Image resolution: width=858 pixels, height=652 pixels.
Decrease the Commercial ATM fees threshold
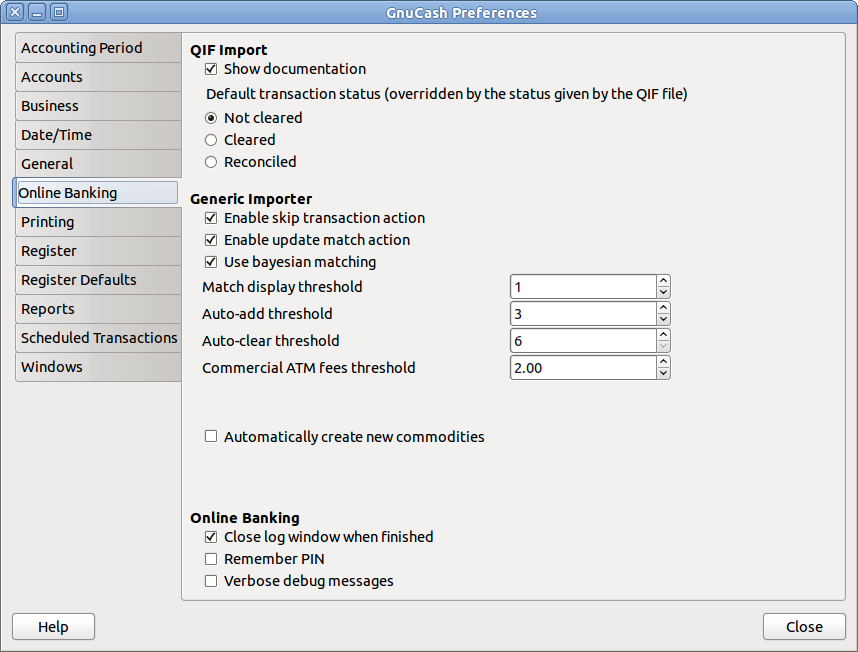pos(663,374)
